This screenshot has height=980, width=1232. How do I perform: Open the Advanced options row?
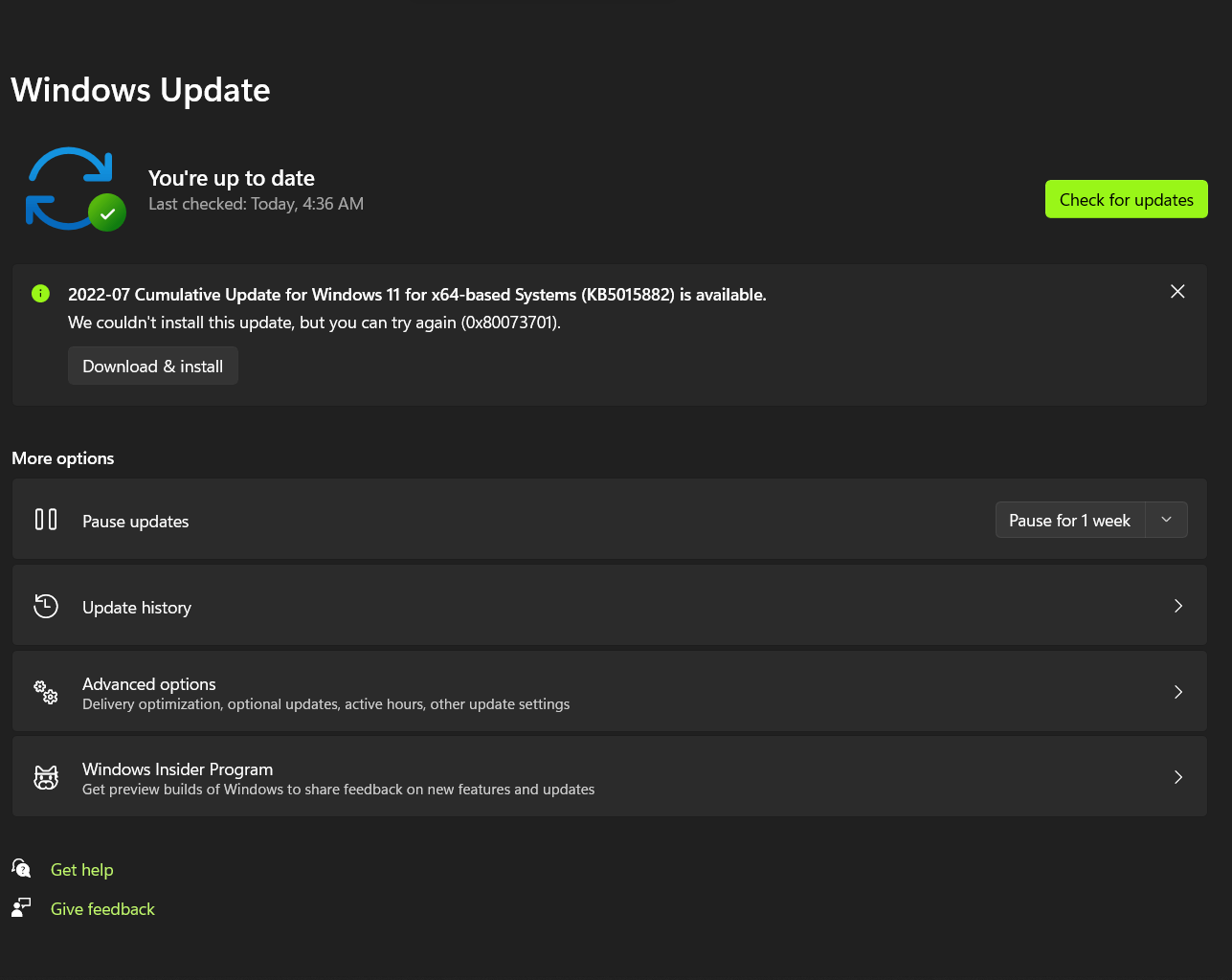pos(610,692)
